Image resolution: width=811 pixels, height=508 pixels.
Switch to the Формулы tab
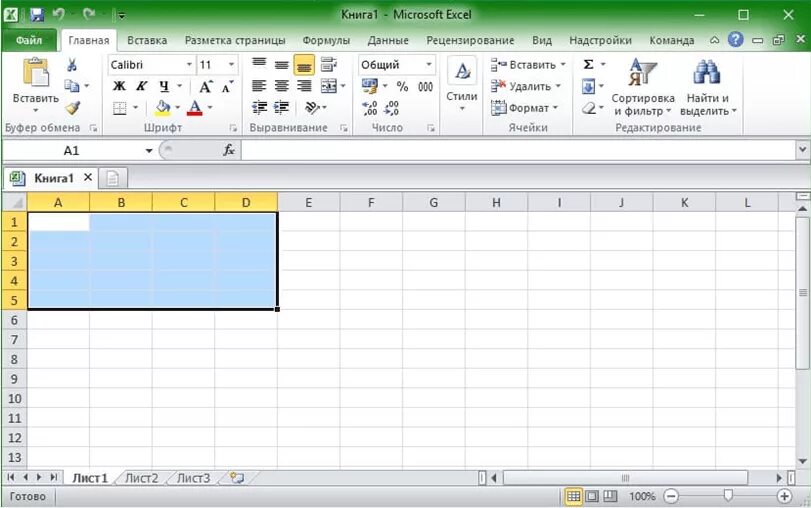pyautogui.click(x=326, y=40)
